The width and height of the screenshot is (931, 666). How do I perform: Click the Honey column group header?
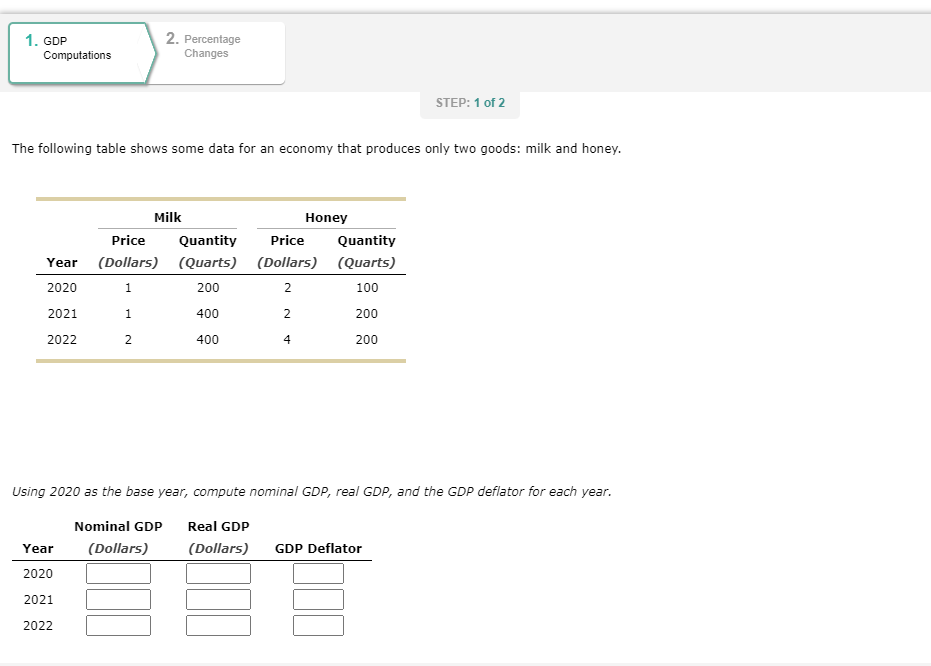(326, 217)
